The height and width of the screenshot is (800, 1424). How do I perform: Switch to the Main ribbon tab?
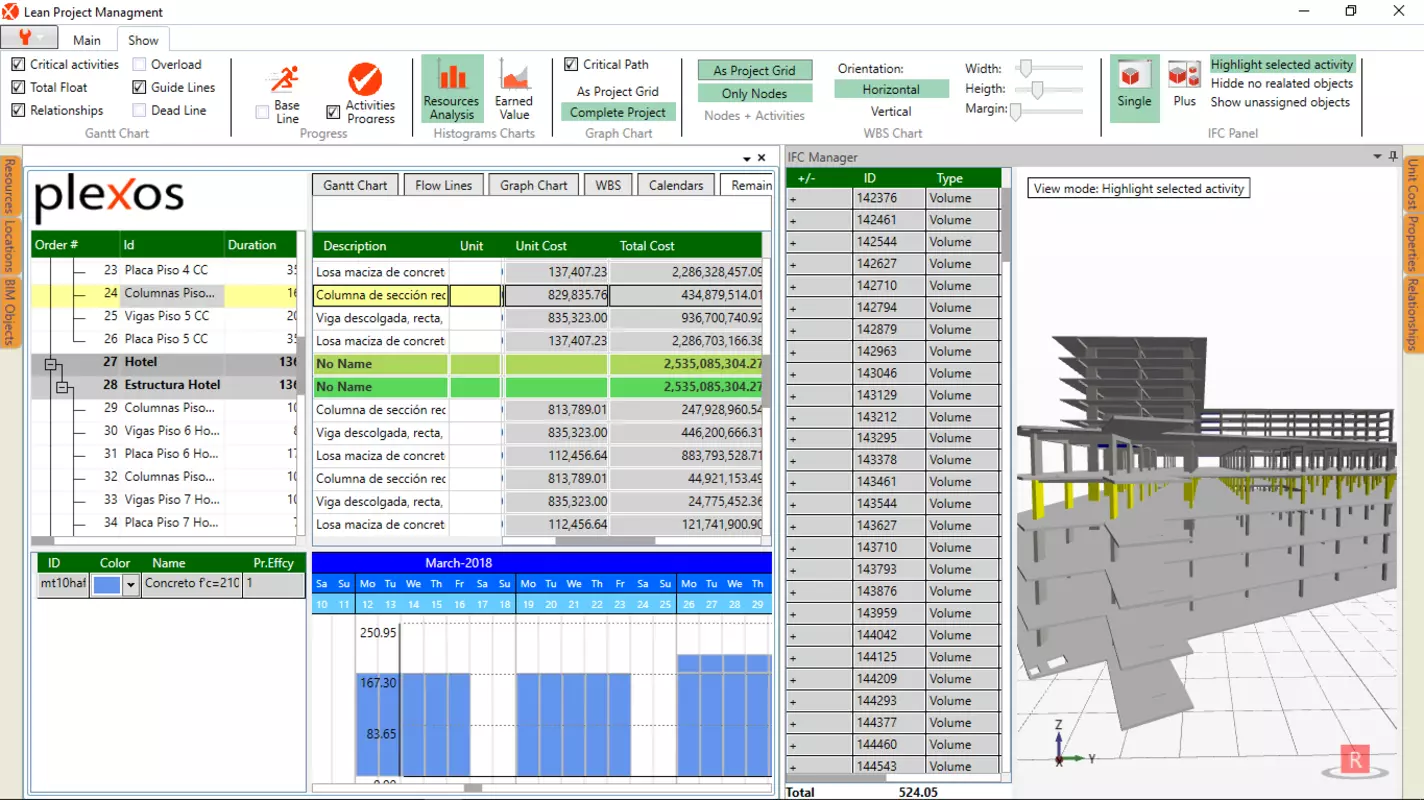(87, 40)
